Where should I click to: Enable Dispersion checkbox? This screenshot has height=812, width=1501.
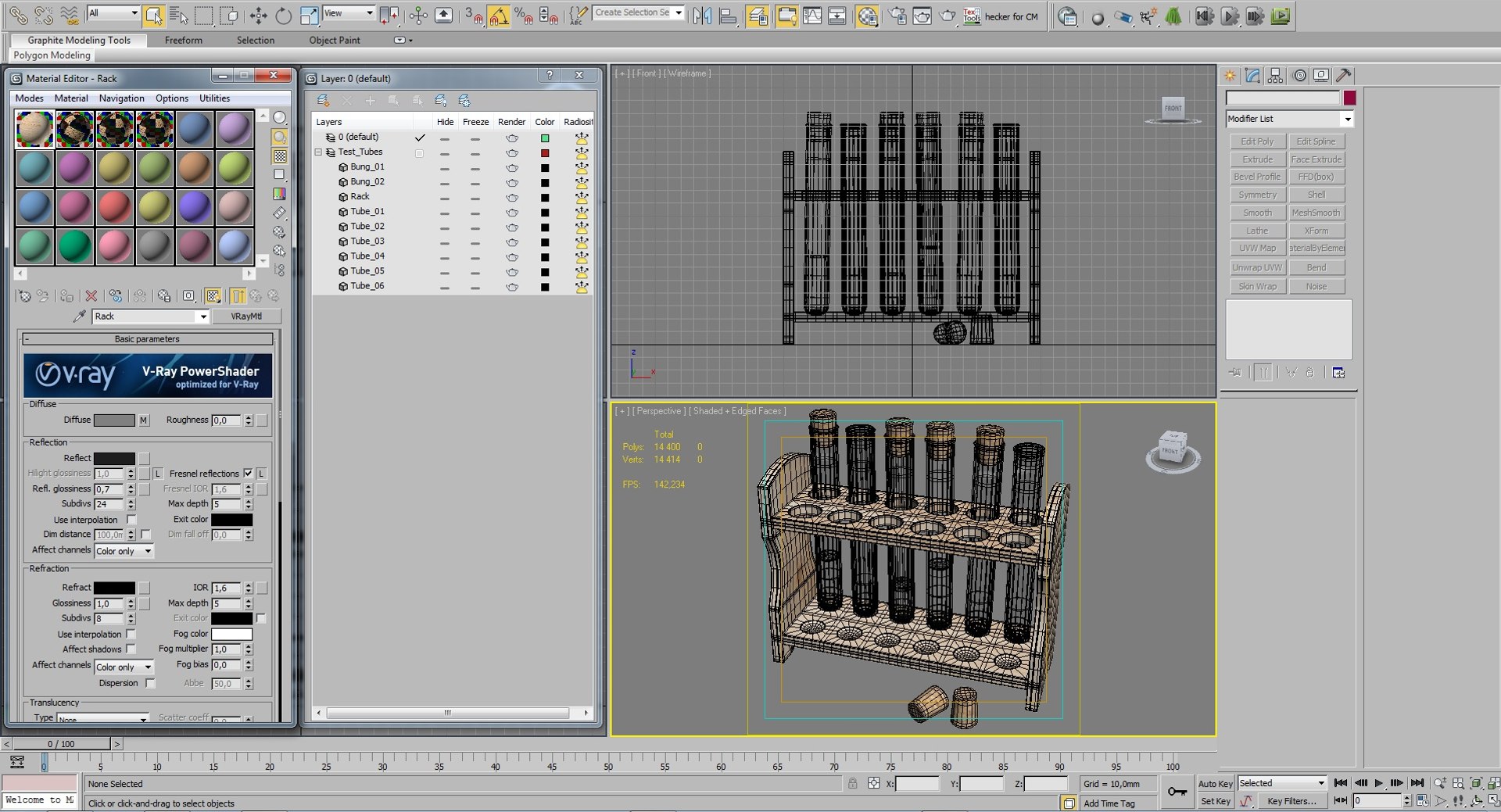pos(149,683)
